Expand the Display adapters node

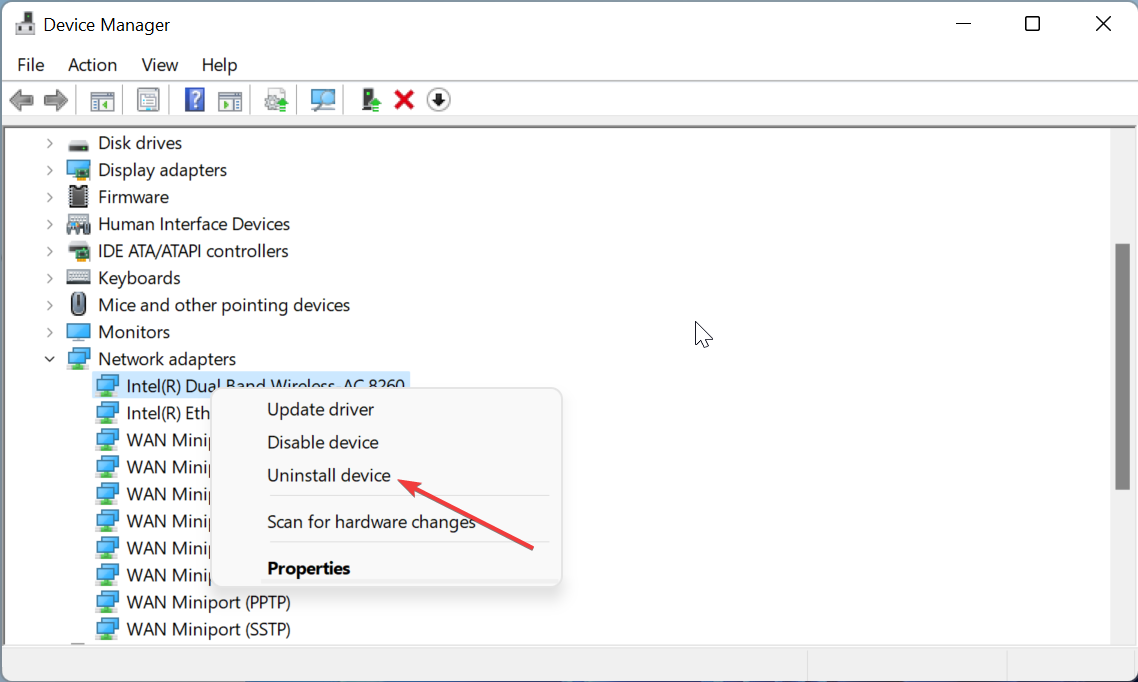(x=49, y=170)
